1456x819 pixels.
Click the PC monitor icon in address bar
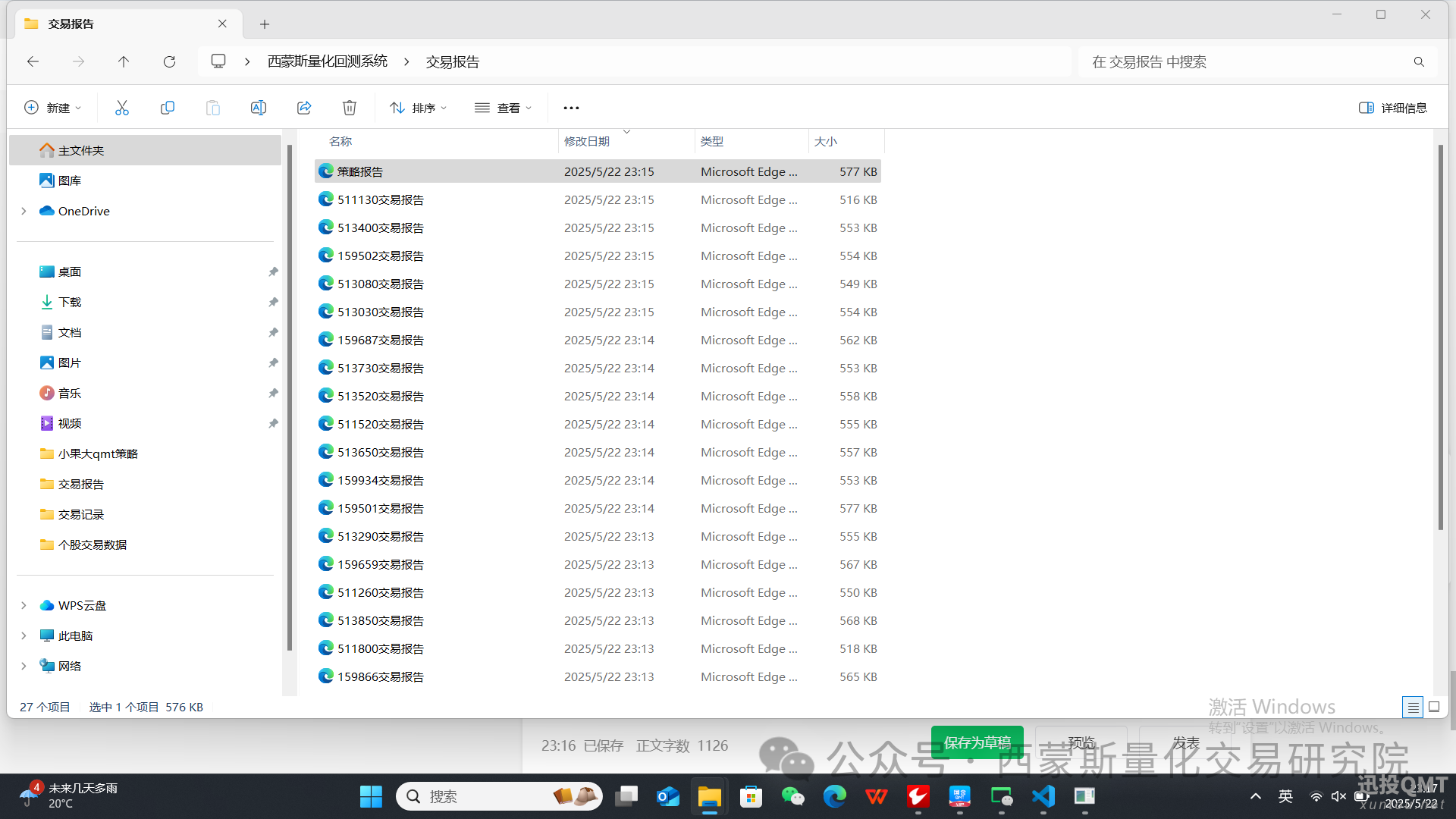coord(218,61)
